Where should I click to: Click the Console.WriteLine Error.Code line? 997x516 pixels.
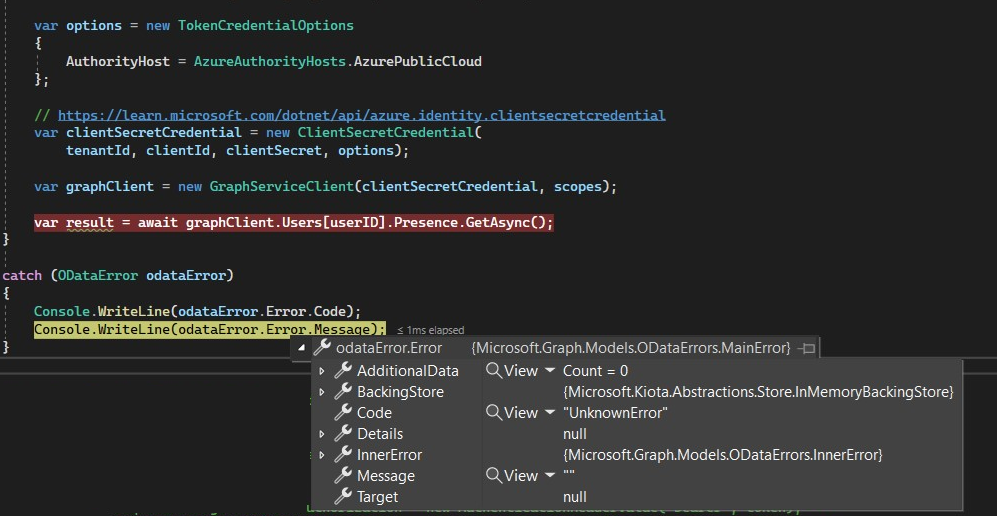(x=197, y=311)
